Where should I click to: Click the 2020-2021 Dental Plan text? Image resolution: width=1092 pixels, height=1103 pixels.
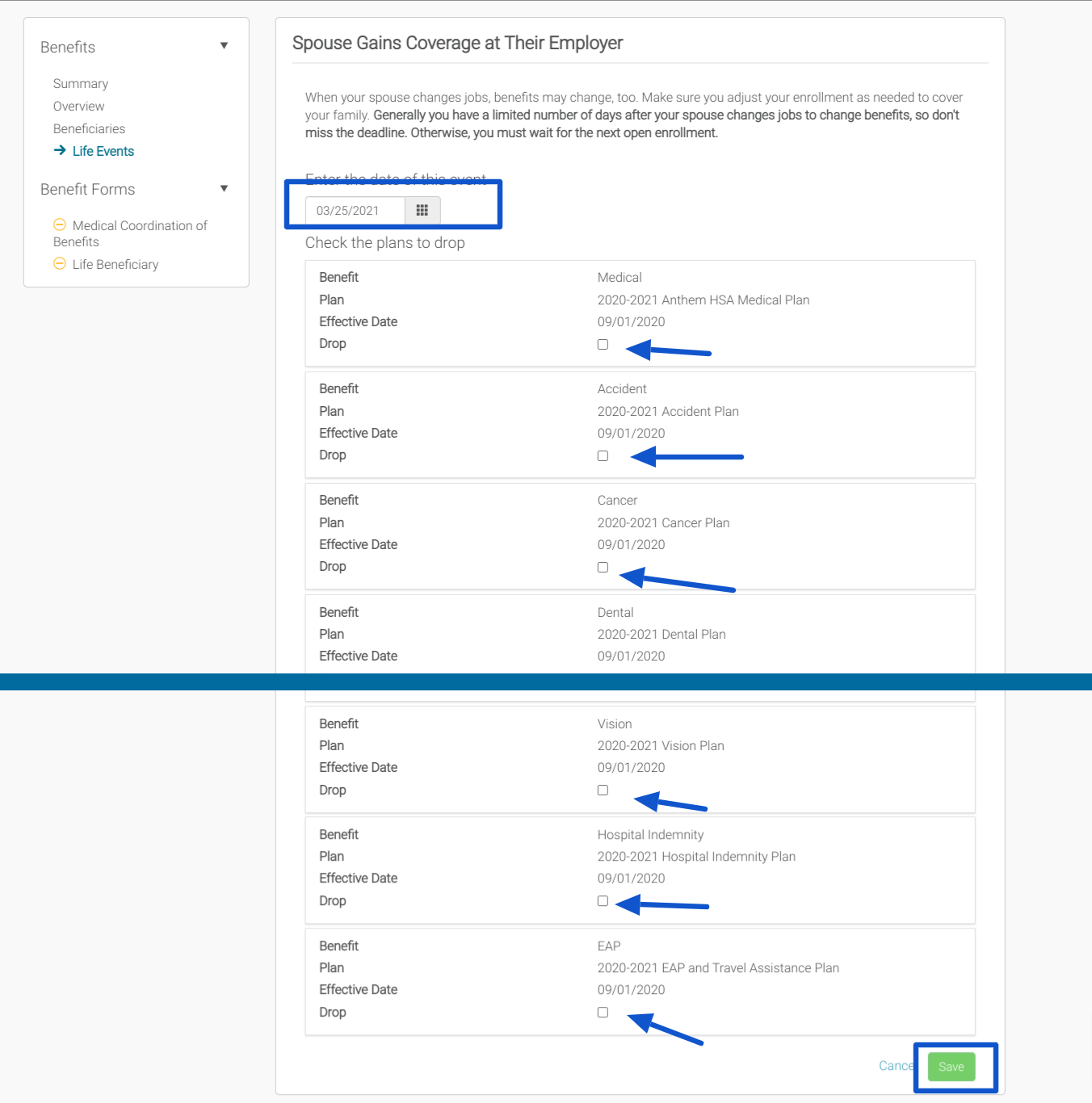tap(661, 634)
